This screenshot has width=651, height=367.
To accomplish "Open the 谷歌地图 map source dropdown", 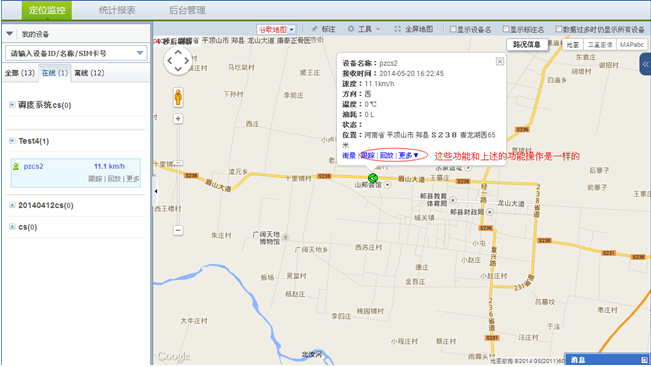I will [276, 29].
